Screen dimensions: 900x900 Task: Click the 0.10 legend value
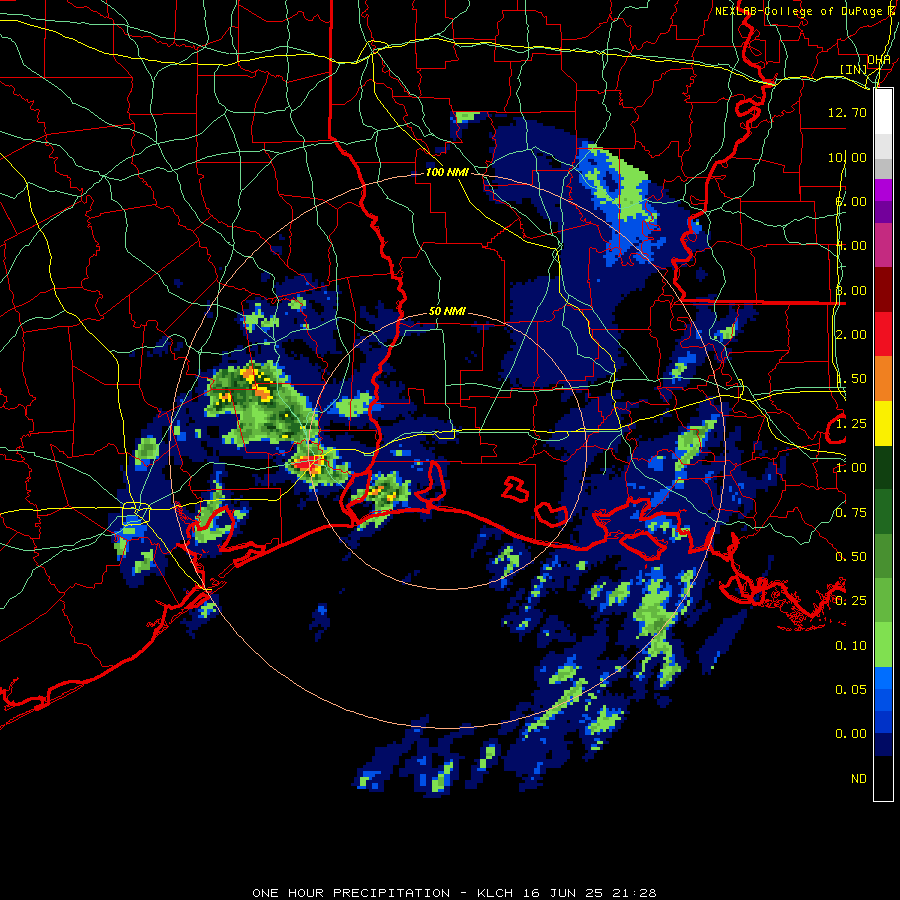click(851, 646)
